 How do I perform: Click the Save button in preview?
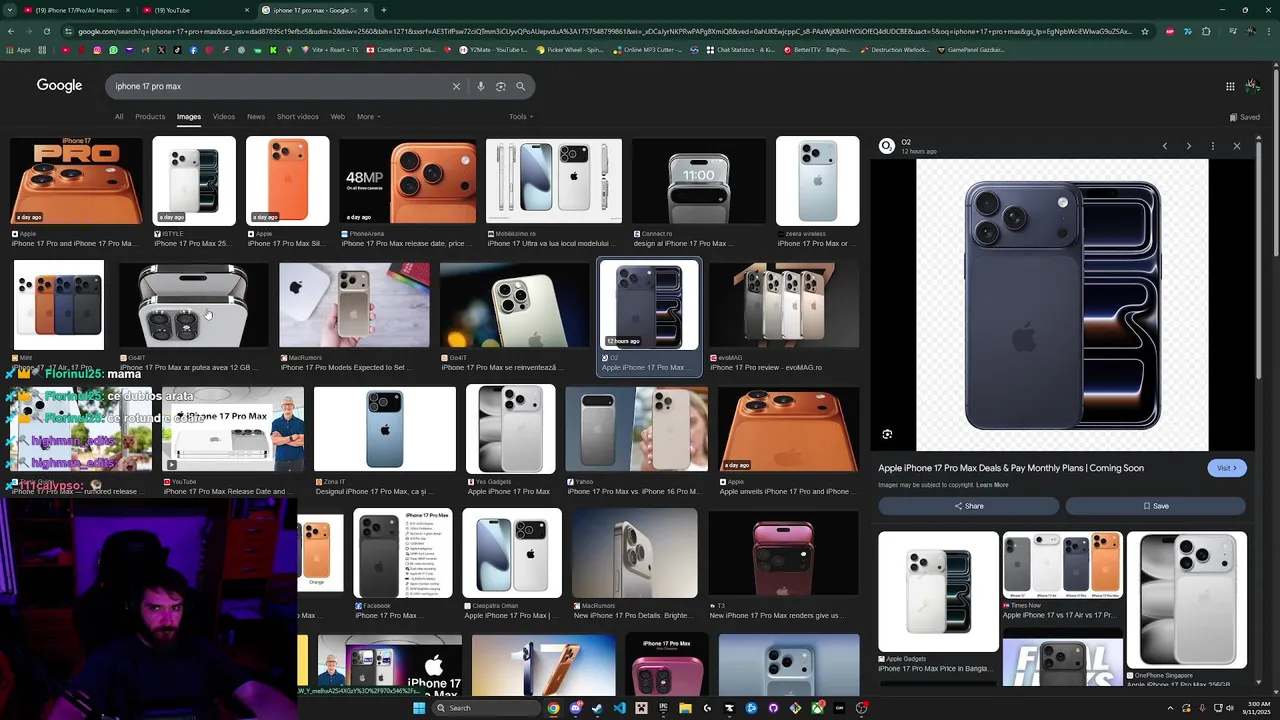tap(1155, 506)
